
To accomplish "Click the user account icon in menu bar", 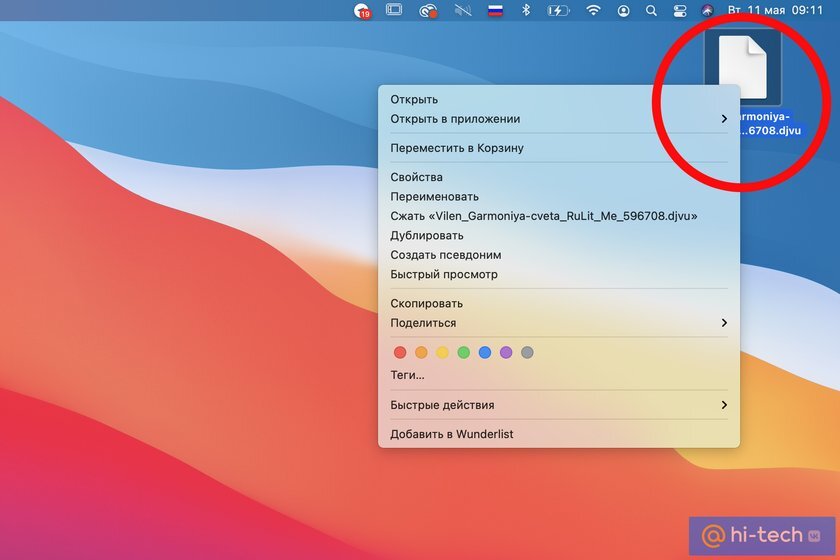I will (x=624, y=10).
